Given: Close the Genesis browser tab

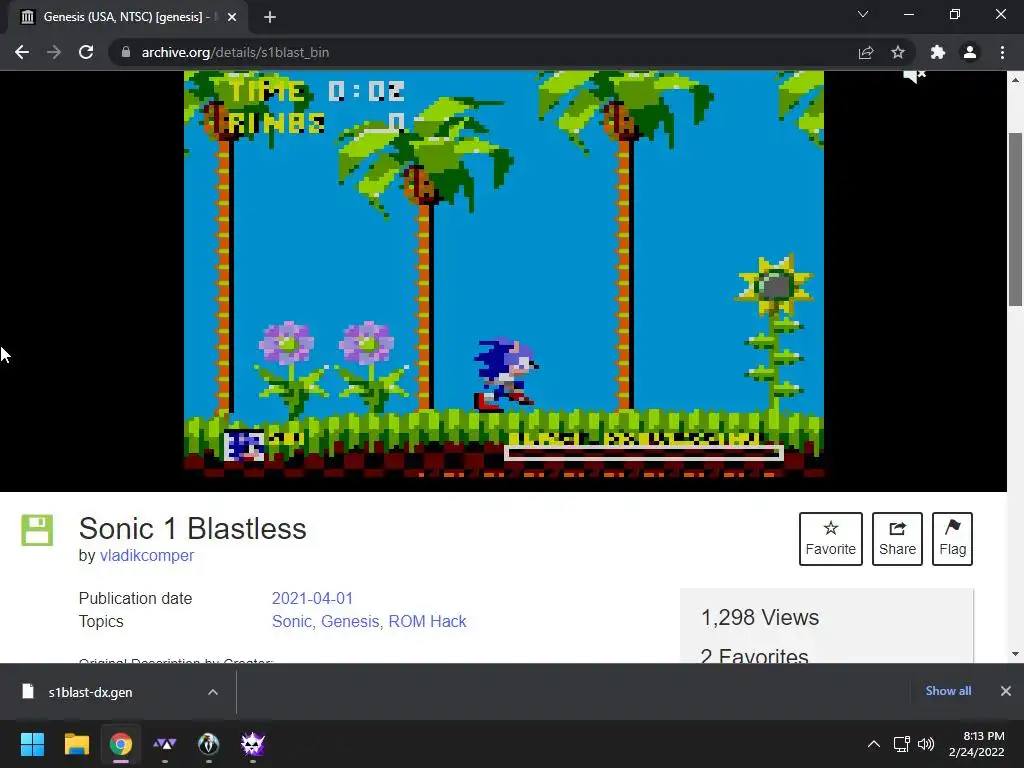Looking at the screenshot, I should (x=232, y=17).
